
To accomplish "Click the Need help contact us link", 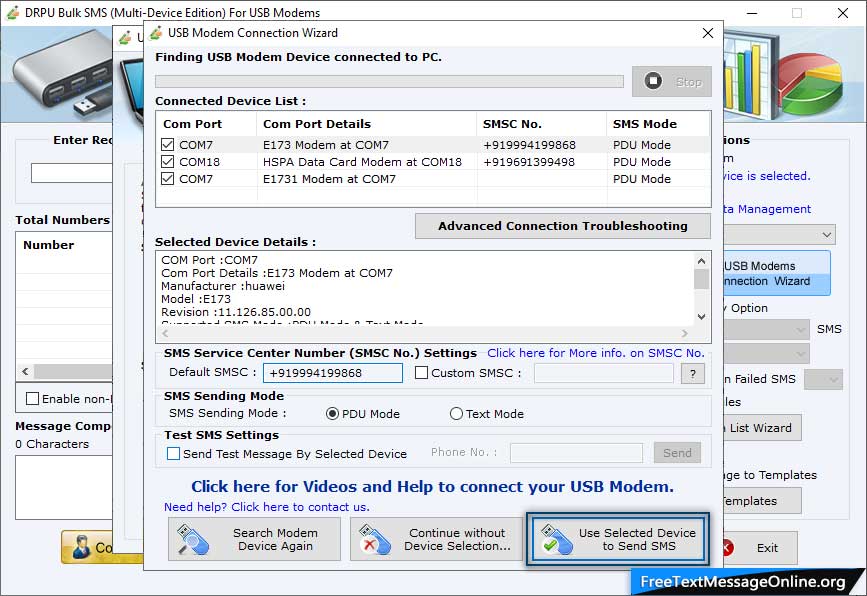I will click(x=267, y=507).
